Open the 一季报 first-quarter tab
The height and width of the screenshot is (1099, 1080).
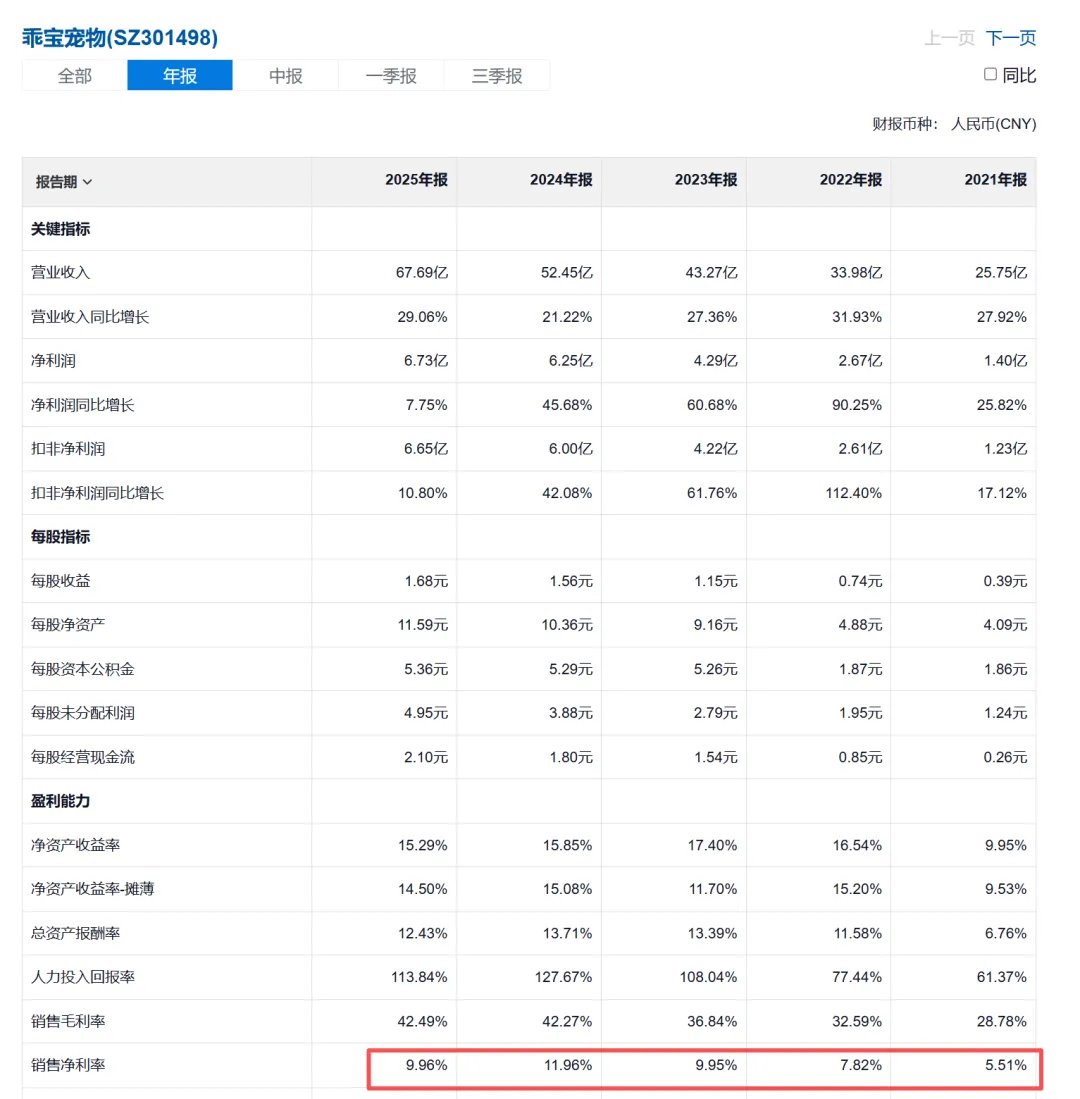pos(391,76)
